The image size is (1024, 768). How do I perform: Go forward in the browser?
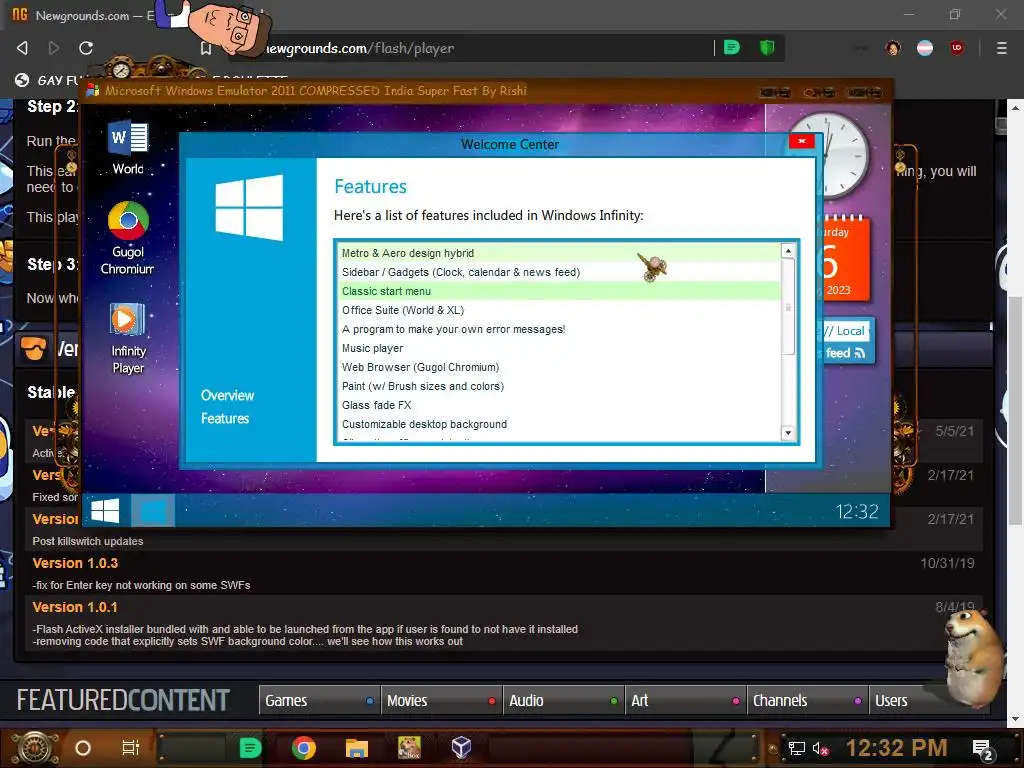54,48
